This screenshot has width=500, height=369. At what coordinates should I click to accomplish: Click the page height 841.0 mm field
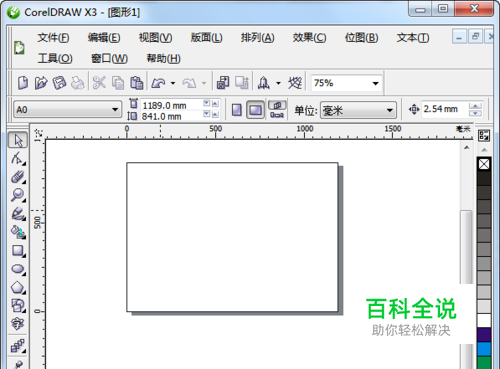172,116
